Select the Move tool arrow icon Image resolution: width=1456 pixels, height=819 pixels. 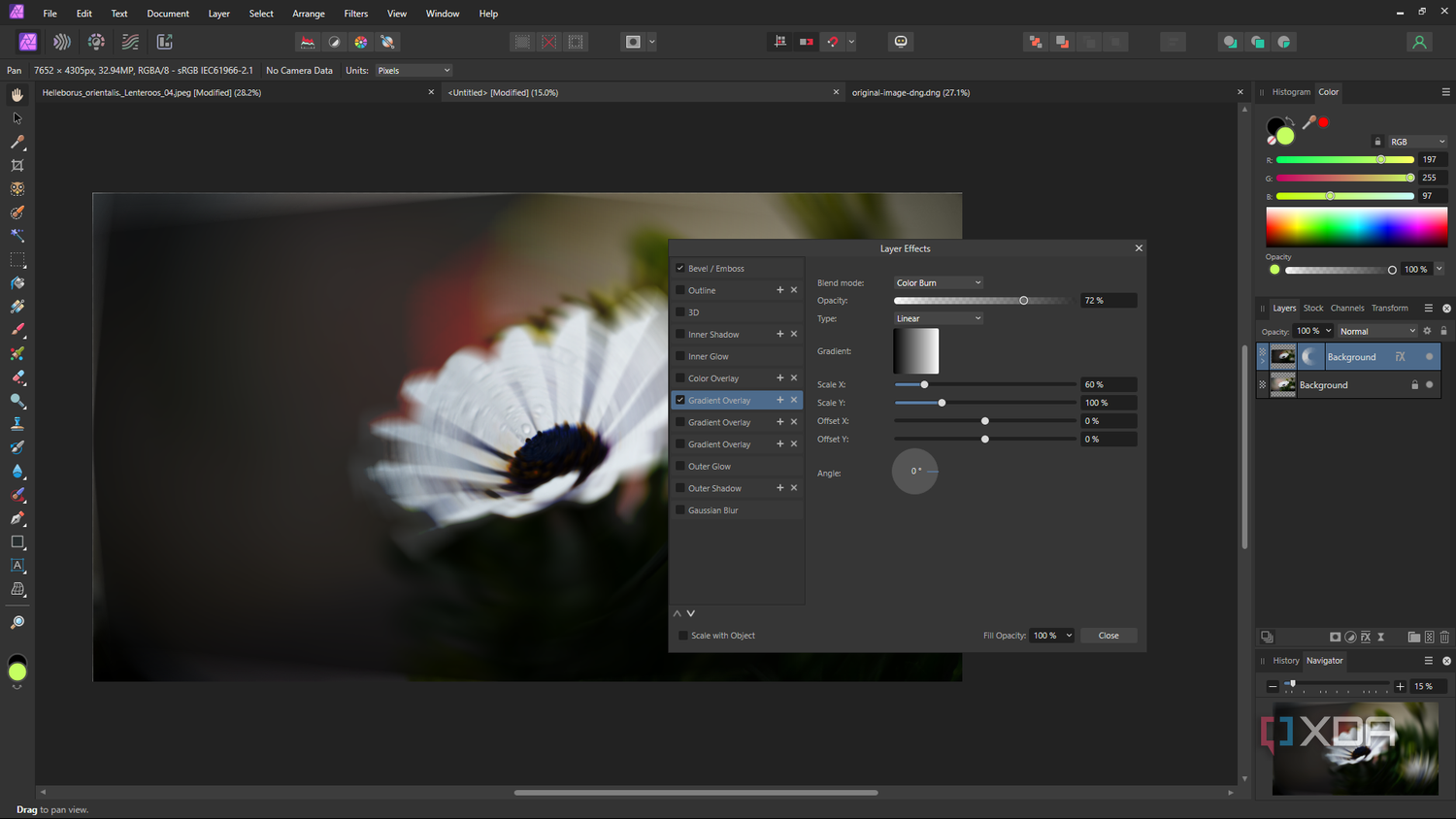[17, 118]
